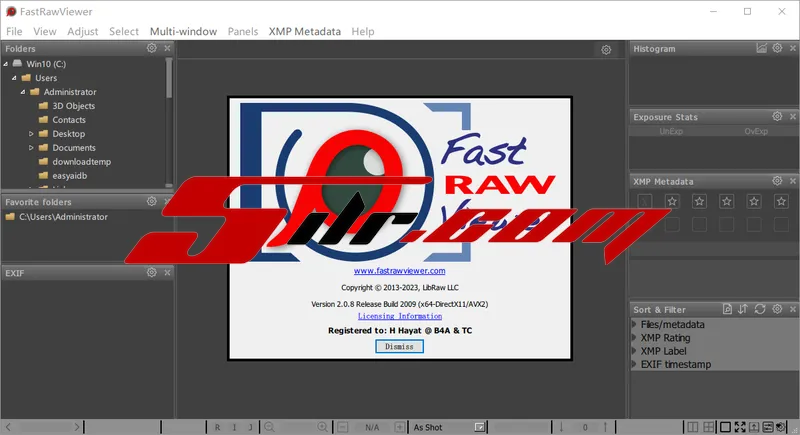The width and height of the screenshot is (800, 435).
Task: Click the sort order arrows in Sort & Filter
Action: tap(743, 309)
